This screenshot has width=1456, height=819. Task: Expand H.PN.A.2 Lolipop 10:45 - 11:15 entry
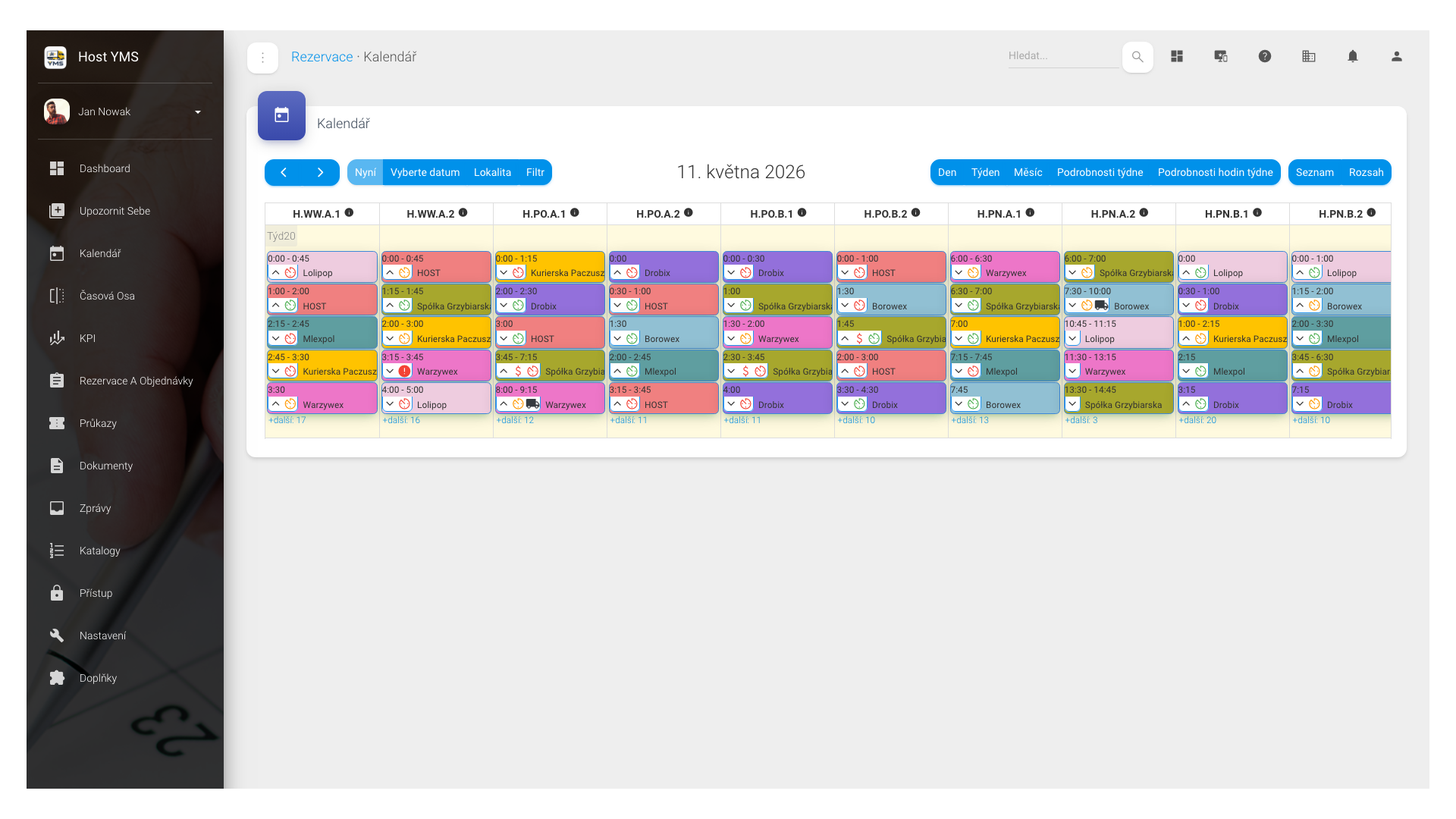(1072, 339)
